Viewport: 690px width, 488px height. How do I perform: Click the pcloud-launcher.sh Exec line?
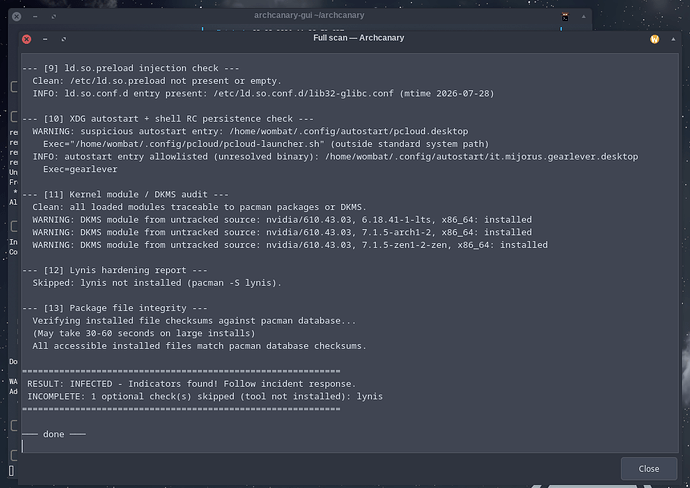pos(266,144)
